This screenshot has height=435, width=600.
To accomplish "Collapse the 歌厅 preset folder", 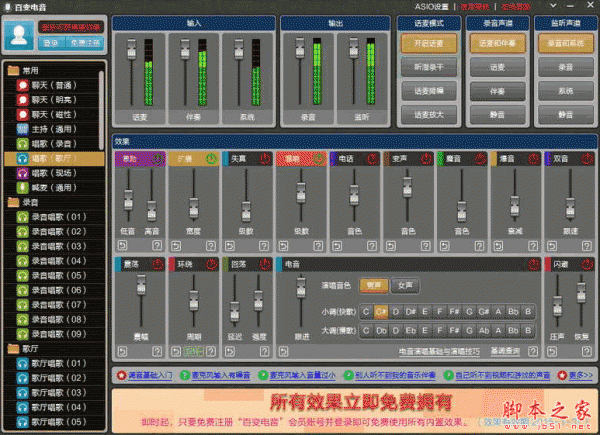I will click(x=13, y=349).
